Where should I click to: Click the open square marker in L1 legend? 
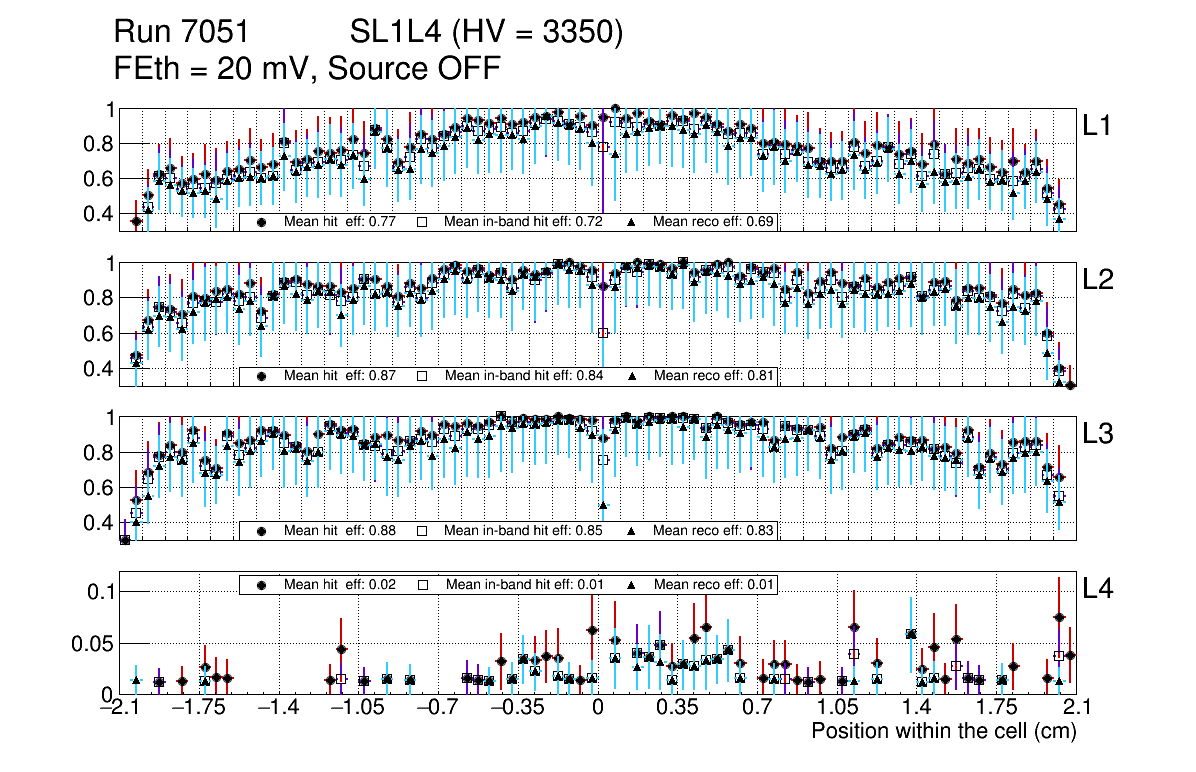point(422,222)
